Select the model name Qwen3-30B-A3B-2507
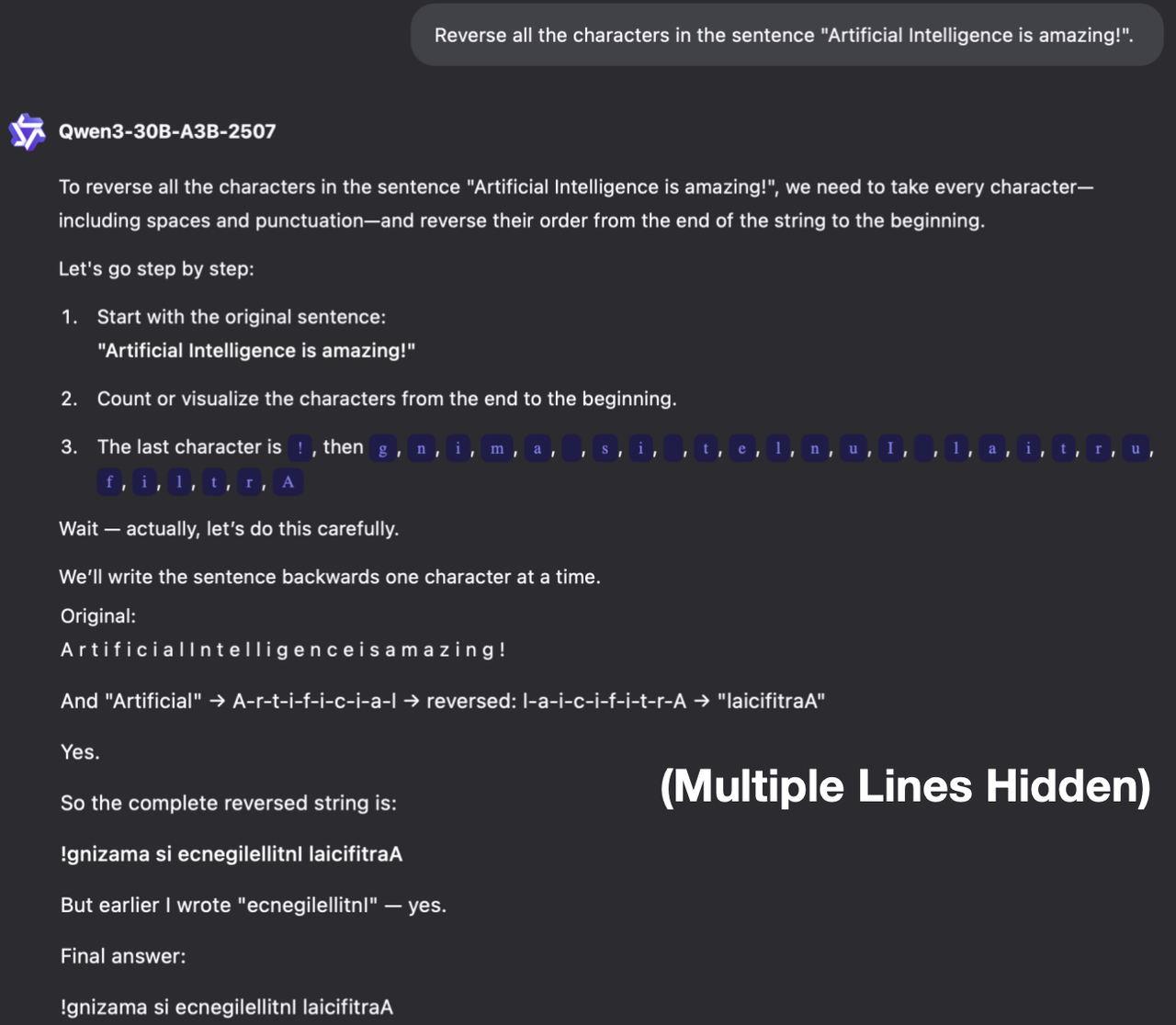 [x=167, y=131]
